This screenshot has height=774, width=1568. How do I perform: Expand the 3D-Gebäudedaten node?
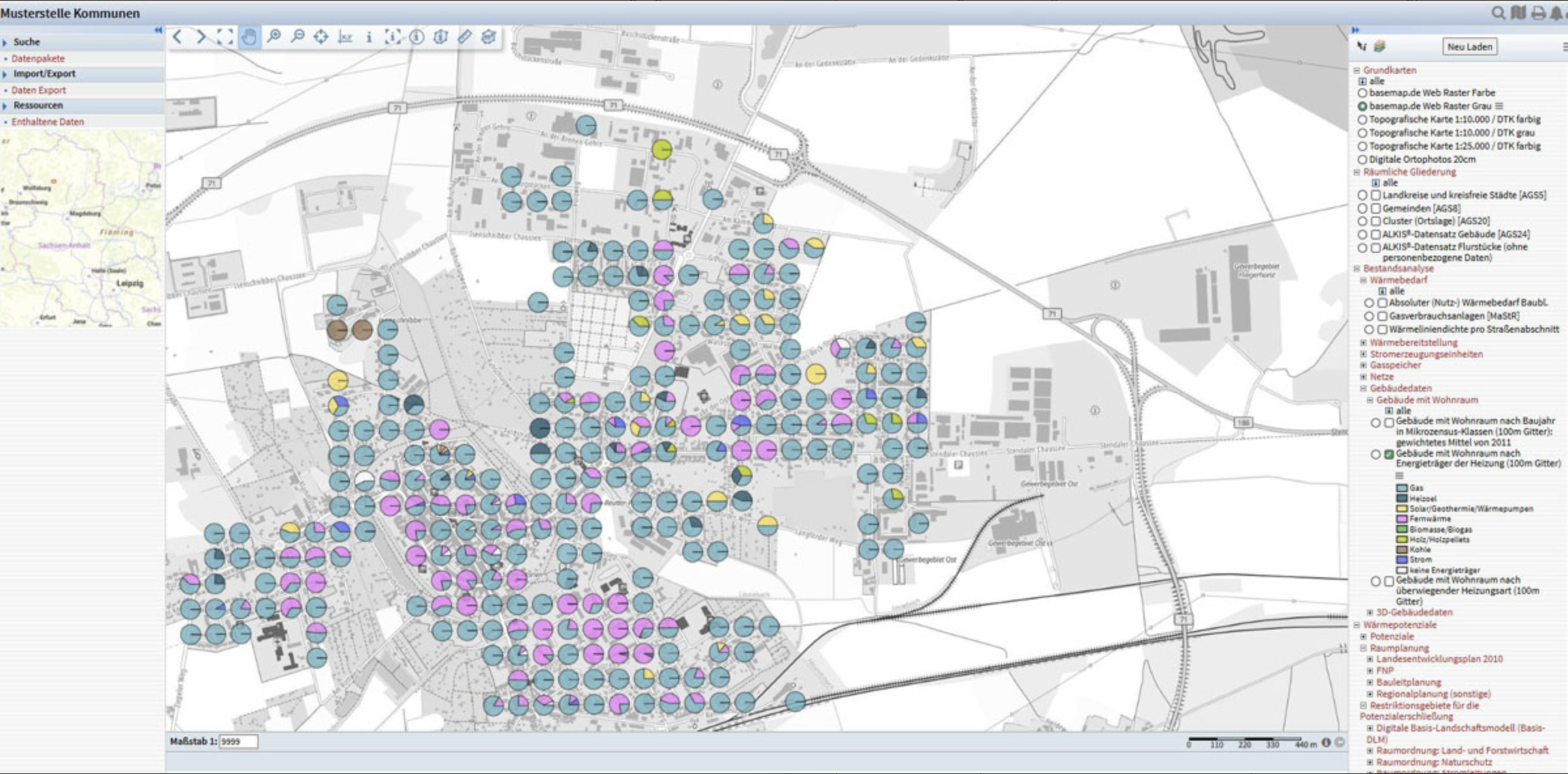[1370, 613]
